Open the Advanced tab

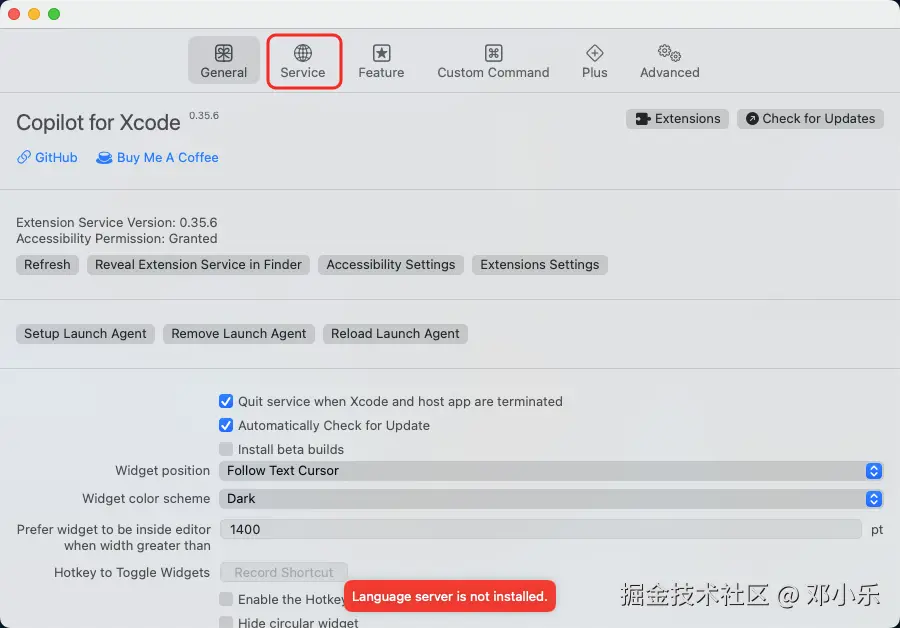(x=669, y=61)
